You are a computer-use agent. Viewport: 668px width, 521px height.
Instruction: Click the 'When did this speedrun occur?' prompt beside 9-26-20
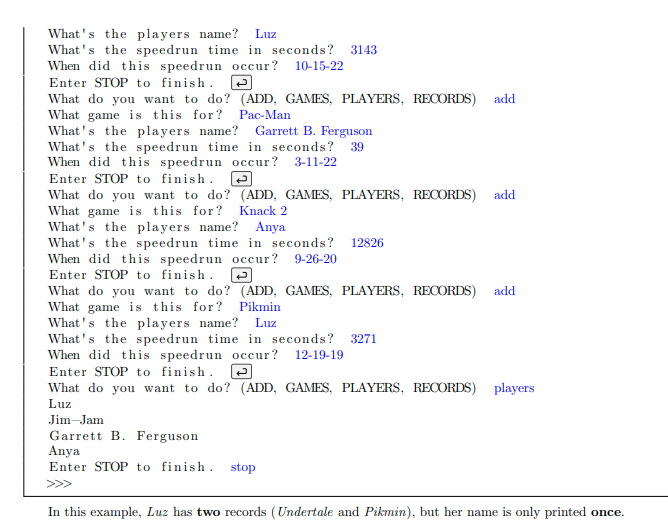coord(163,259)
